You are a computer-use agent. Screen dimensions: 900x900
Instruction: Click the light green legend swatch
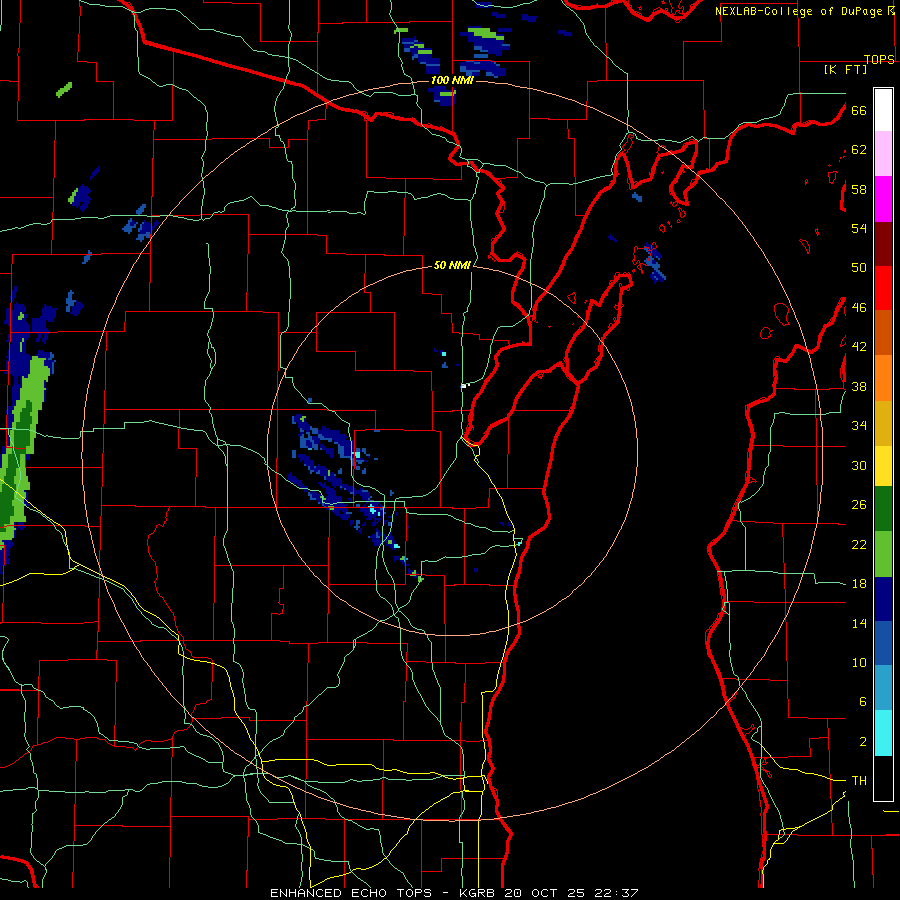click(883, 554)
